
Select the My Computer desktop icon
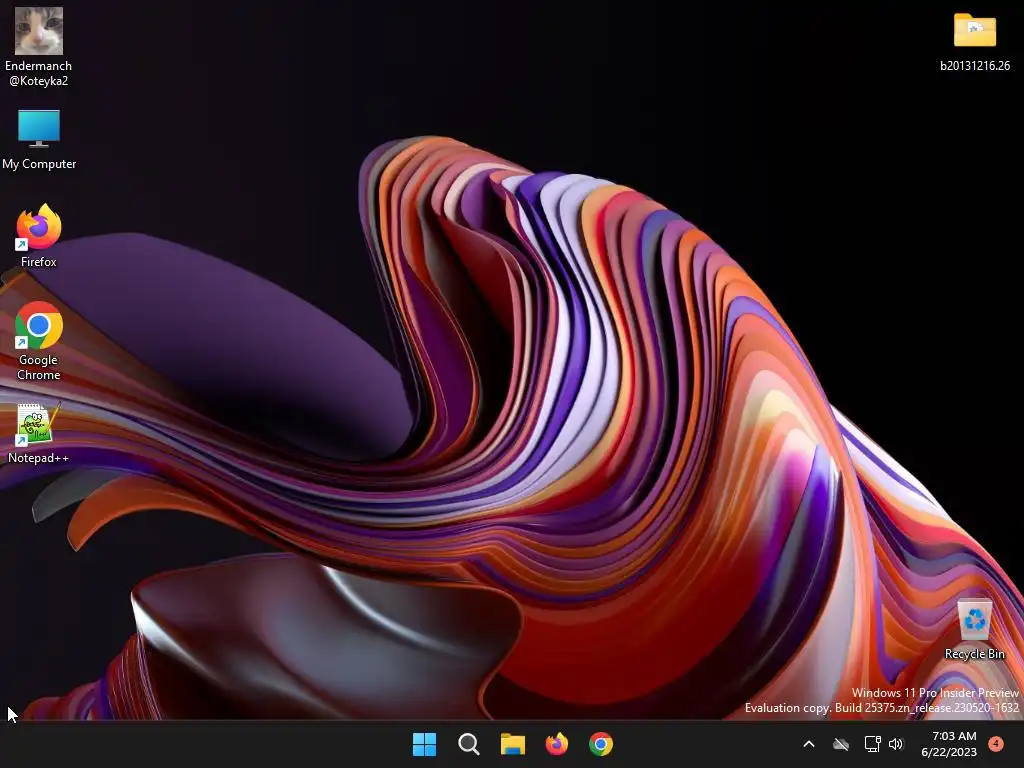coord(39,140)
